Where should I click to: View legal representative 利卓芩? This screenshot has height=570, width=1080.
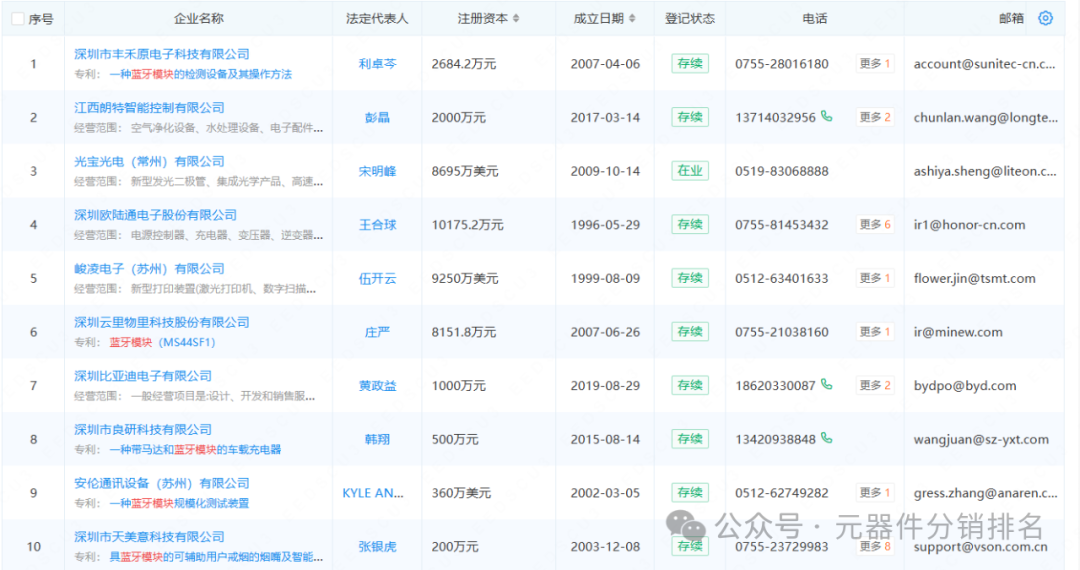pos(377,63)
